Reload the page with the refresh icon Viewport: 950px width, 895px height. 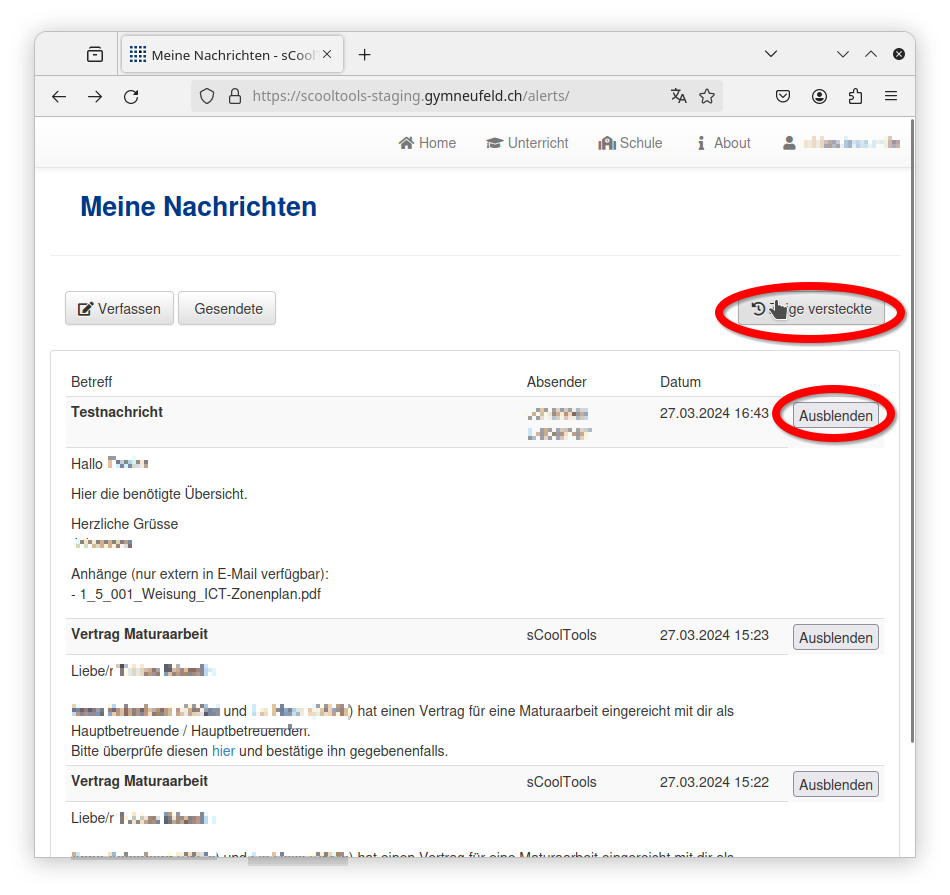coord(131,97)
